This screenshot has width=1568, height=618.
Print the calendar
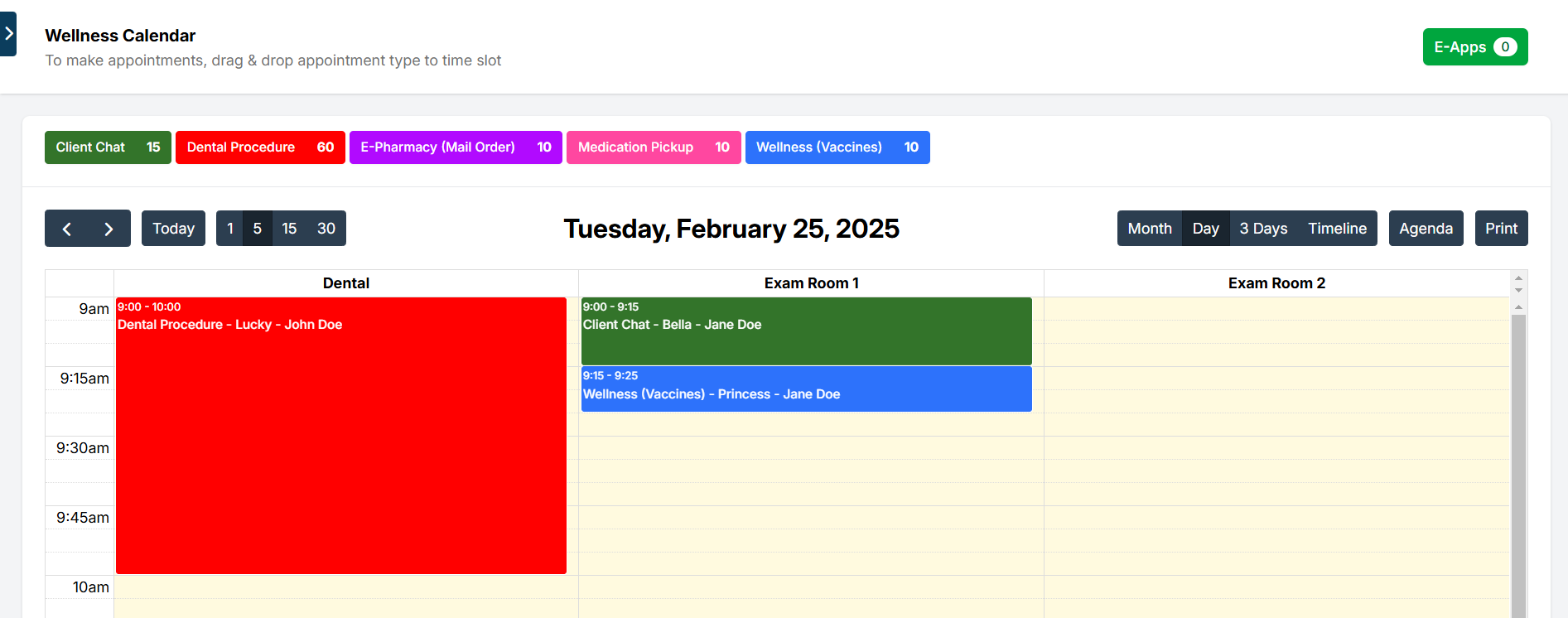pyautogui.click(x=1501, y=229)
